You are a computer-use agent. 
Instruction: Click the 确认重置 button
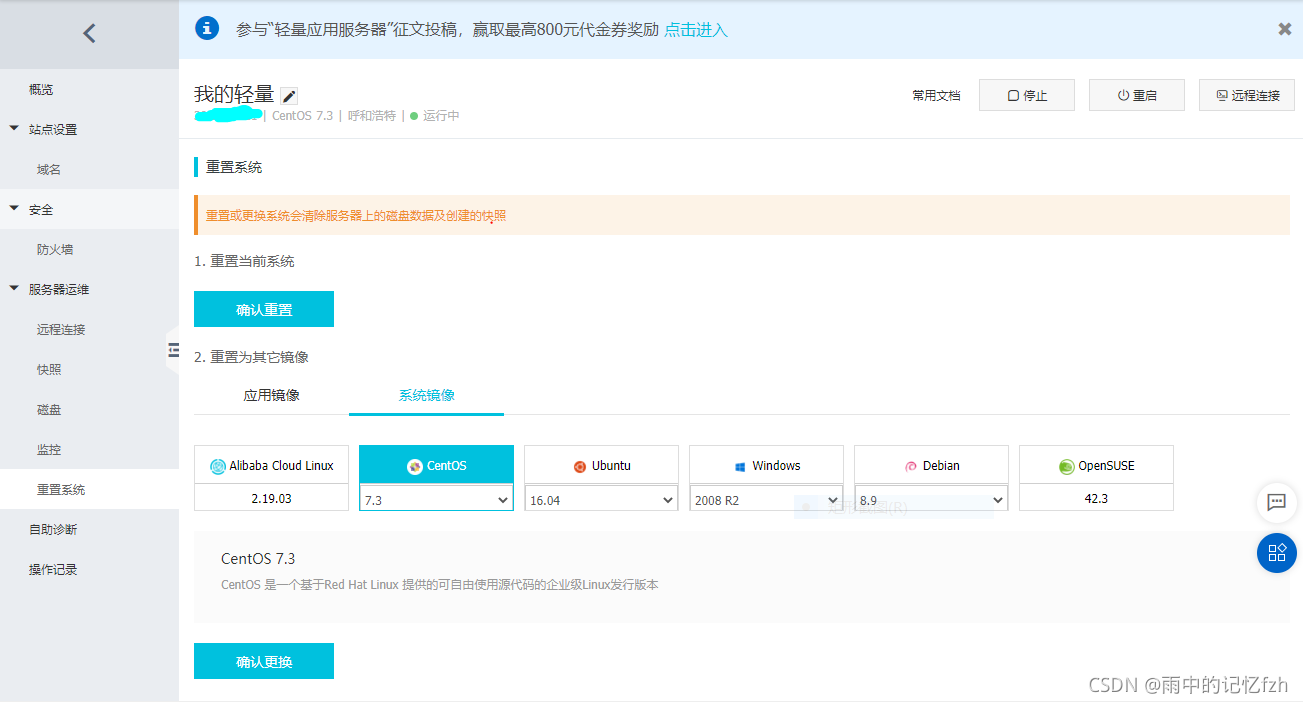pos(264,309)
